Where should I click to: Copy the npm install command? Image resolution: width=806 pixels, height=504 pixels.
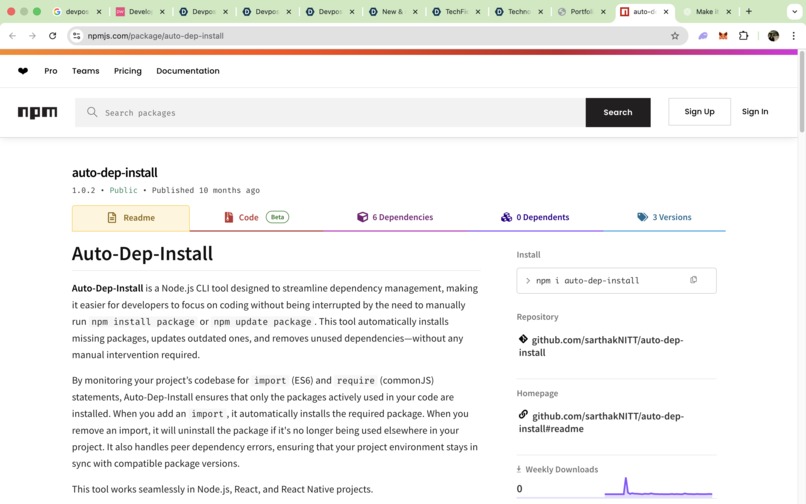(693, 280)
